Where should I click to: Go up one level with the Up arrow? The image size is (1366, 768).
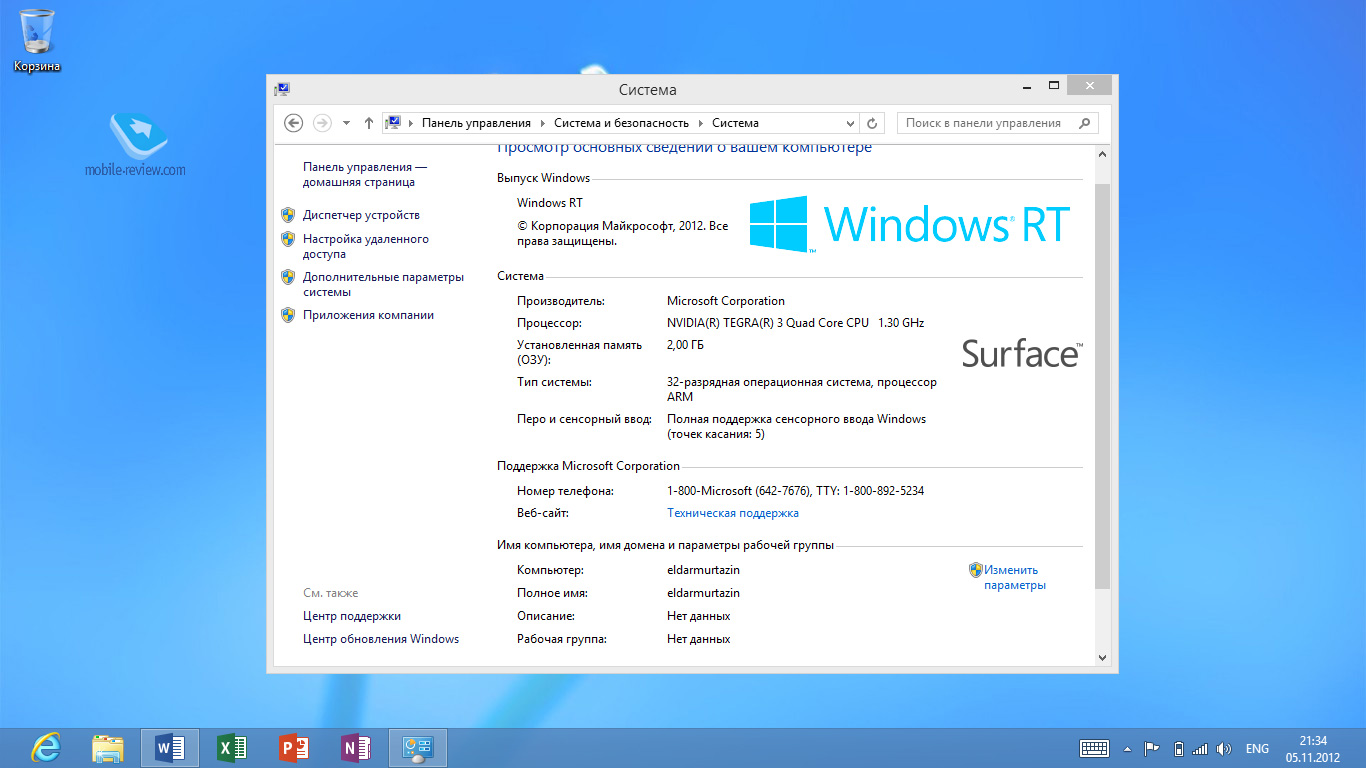click(369, 123)
